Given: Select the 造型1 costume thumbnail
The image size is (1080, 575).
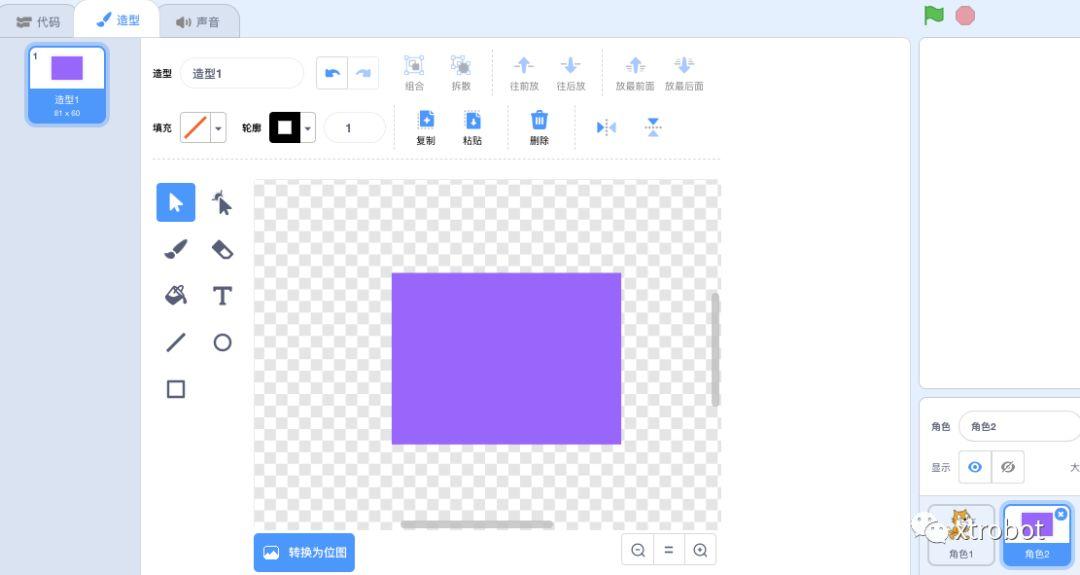Looking at the screenshot, I should tap(67, 84).
